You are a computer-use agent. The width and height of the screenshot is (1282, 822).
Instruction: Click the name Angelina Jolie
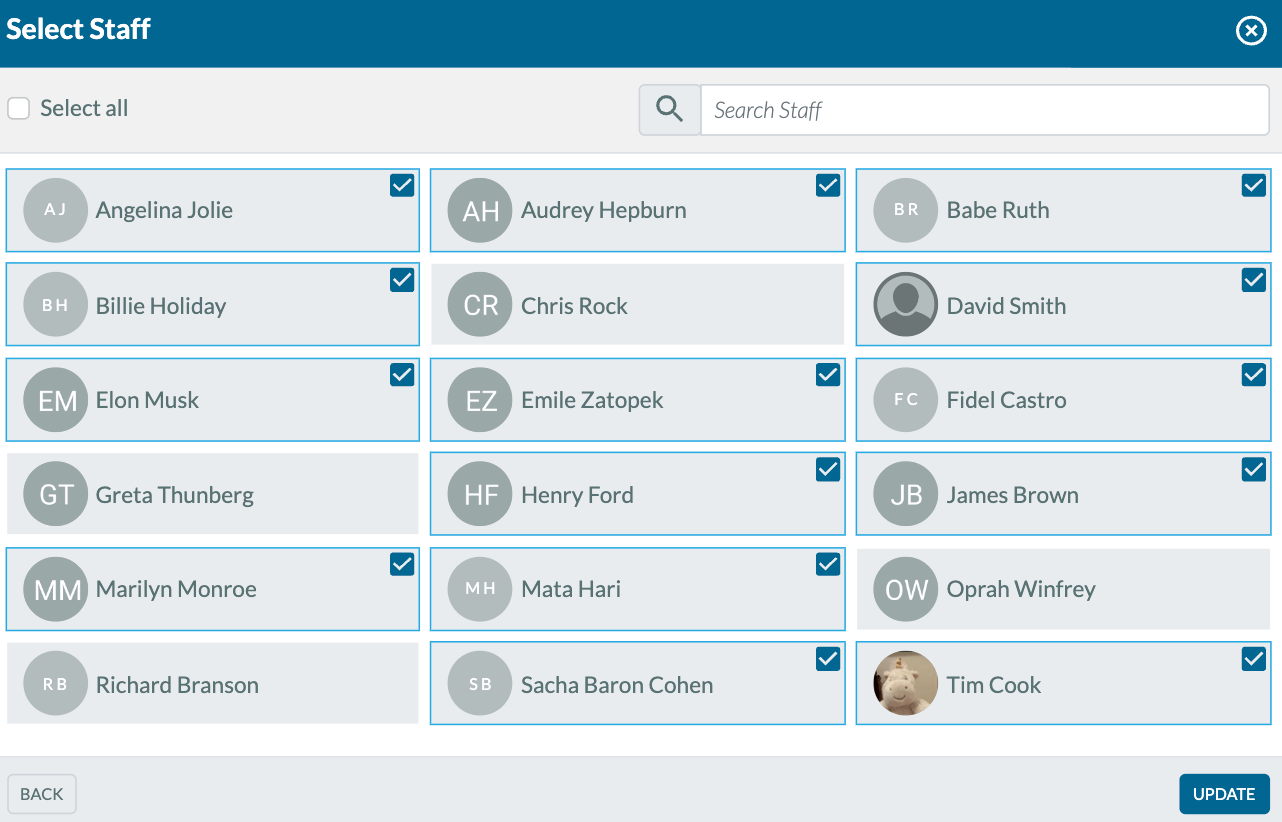164,211
